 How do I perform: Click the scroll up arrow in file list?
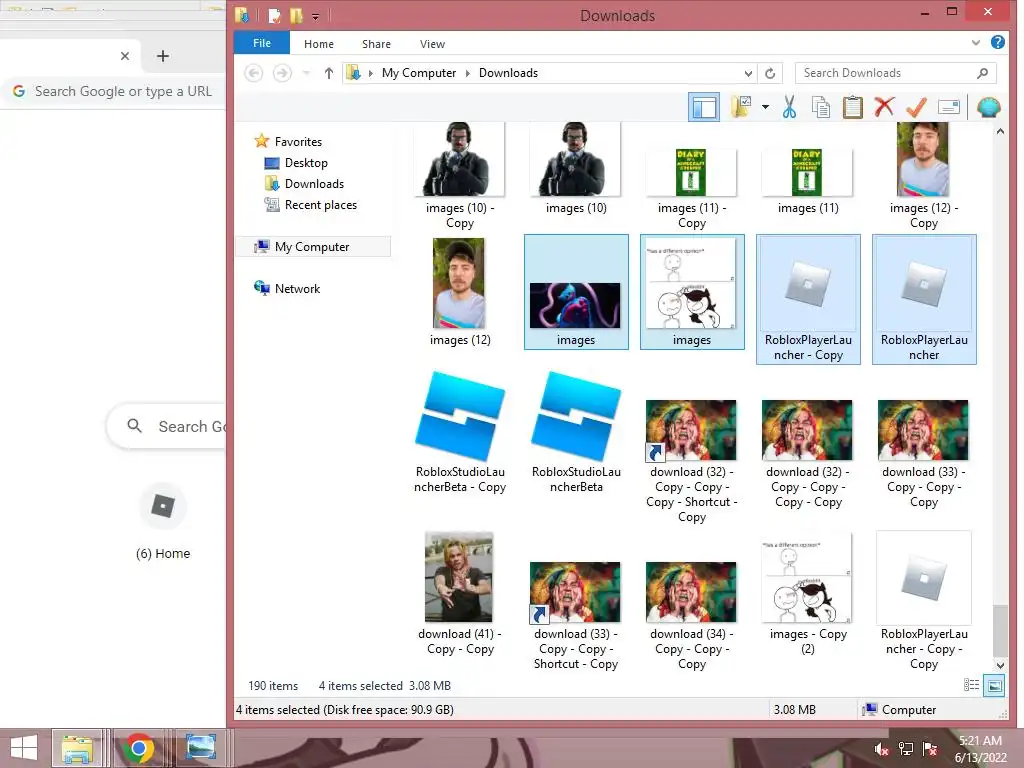1000,131
